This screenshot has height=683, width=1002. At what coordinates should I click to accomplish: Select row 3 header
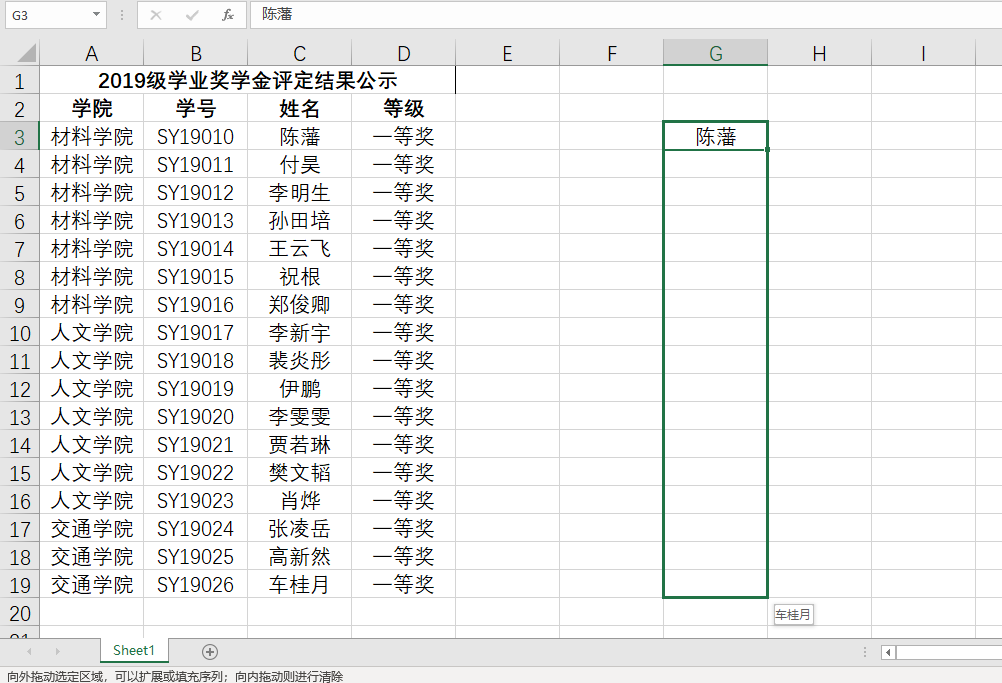click(19, 137)
